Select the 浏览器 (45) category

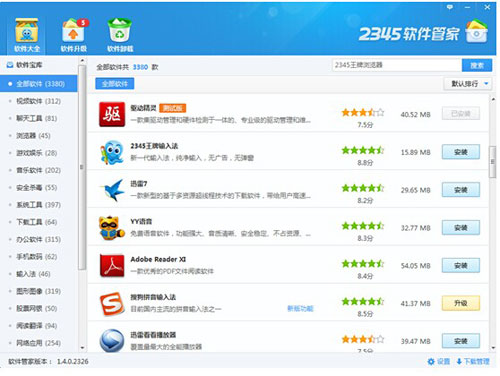tap(33, 136)
